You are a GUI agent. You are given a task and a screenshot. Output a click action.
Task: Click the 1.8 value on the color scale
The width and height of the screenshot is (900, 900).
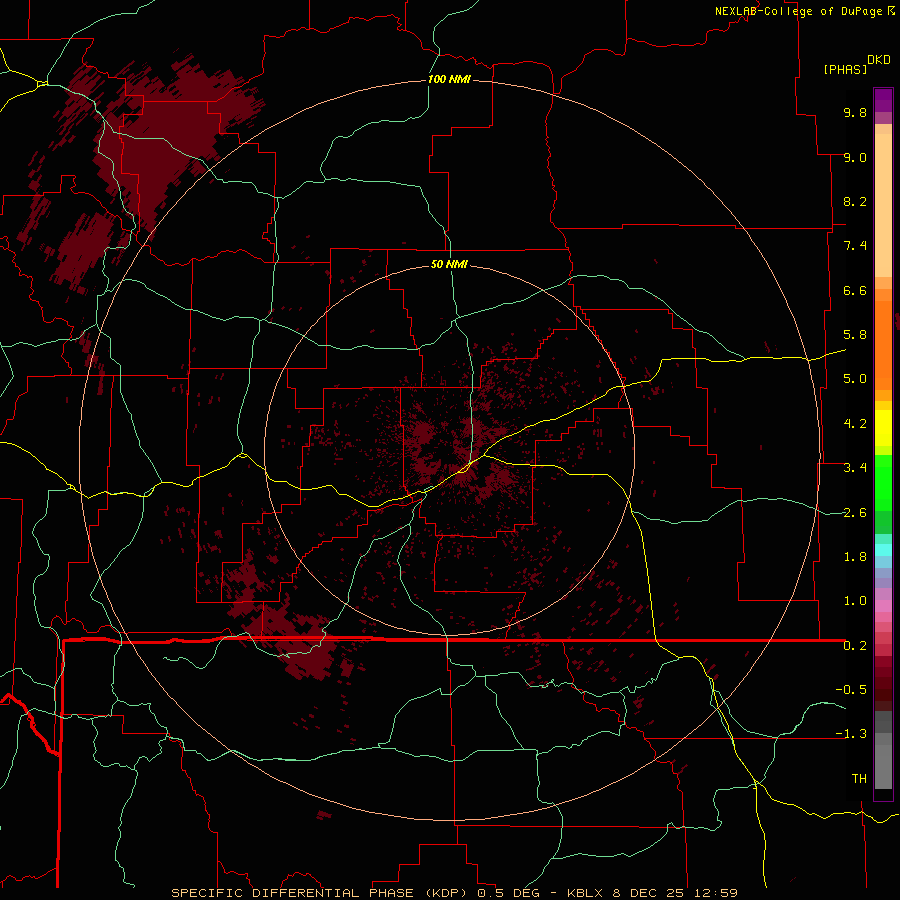[x=855, y=557]
